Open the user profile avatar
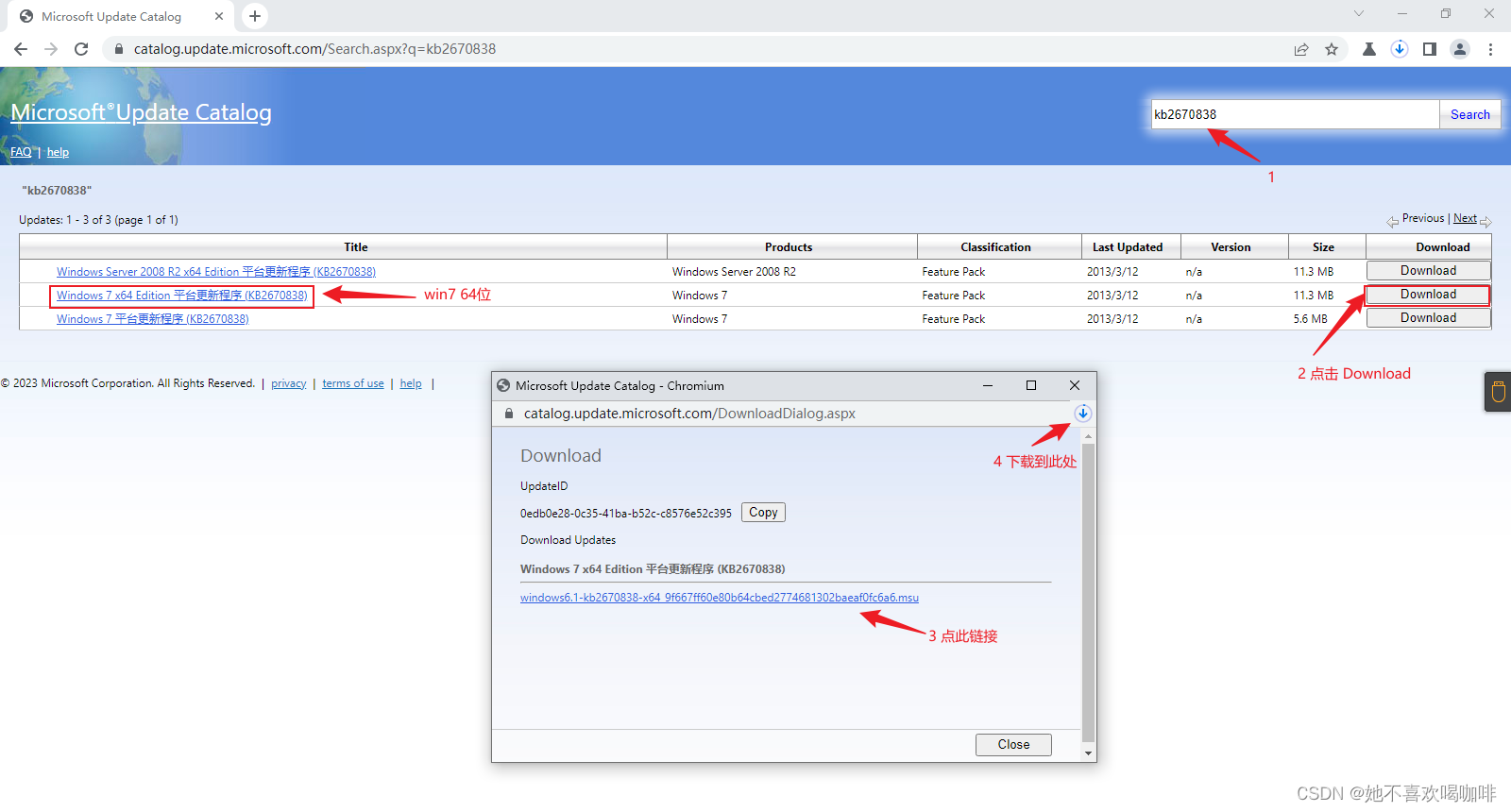 1460,49
